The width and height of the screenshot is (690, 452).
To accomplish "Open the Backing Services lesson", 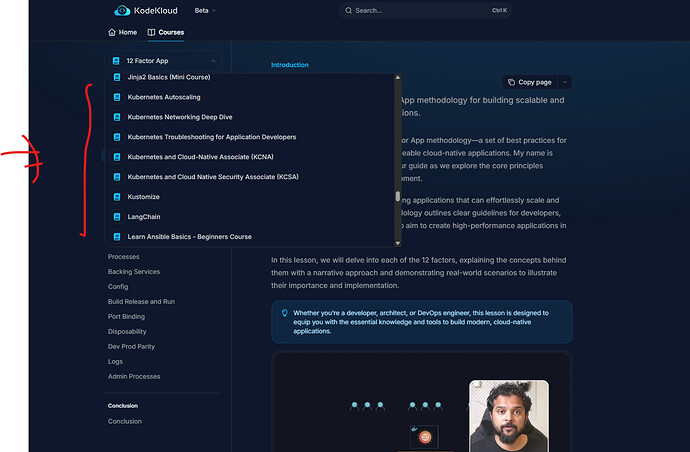I will [134, 272].
